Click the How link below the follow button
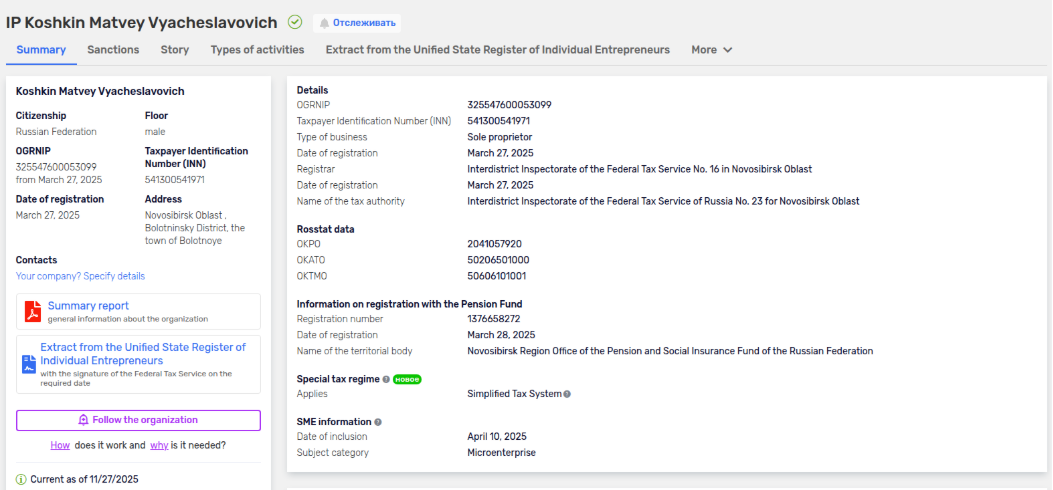 tap(60, 445)
